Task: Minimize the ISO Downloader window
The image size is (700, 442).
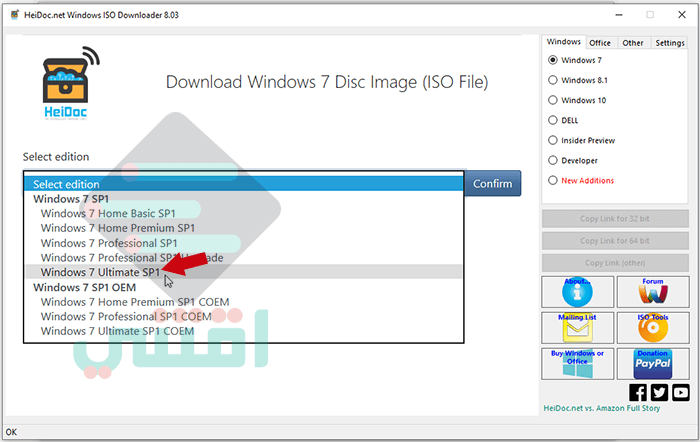Action: tap(619, 15)
